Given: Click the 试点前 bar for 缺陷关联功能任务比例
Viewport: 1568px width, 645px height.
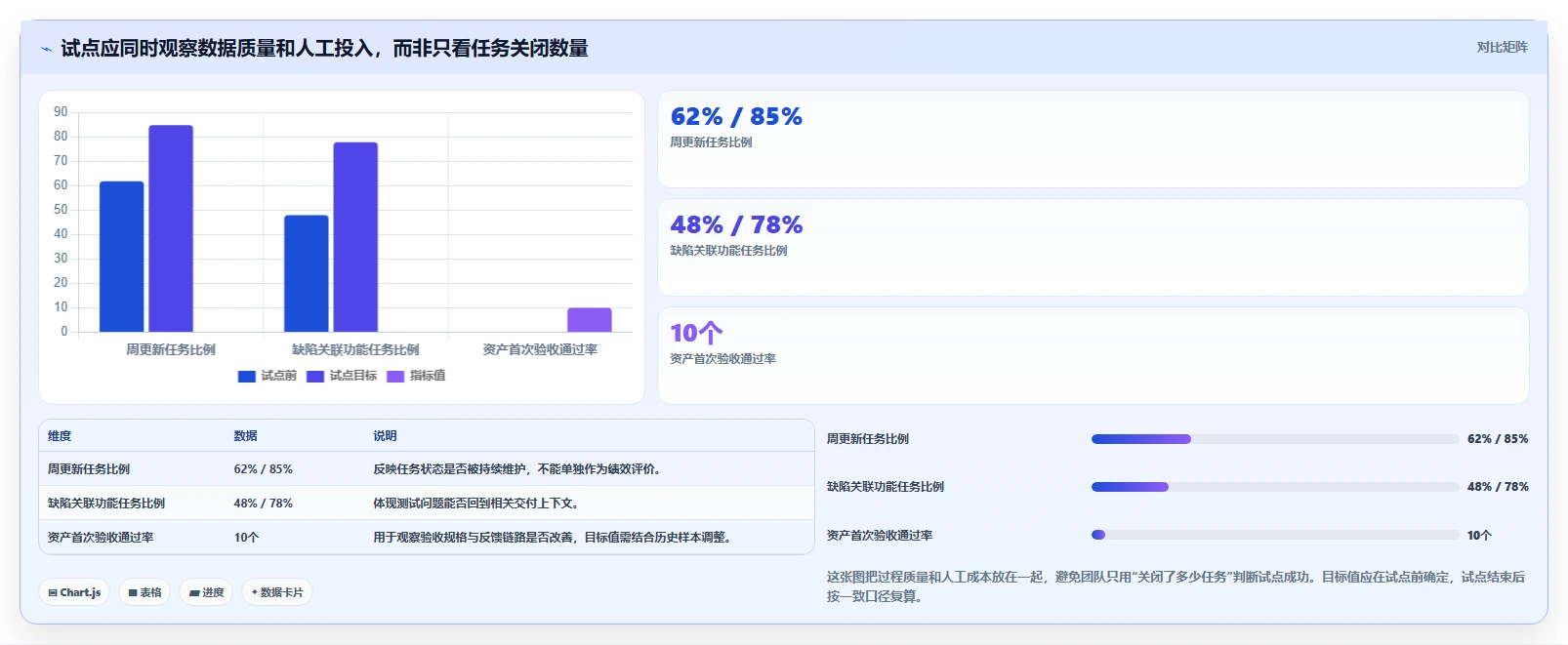Looking at the screenshot, I should click(x=307, y=273).
